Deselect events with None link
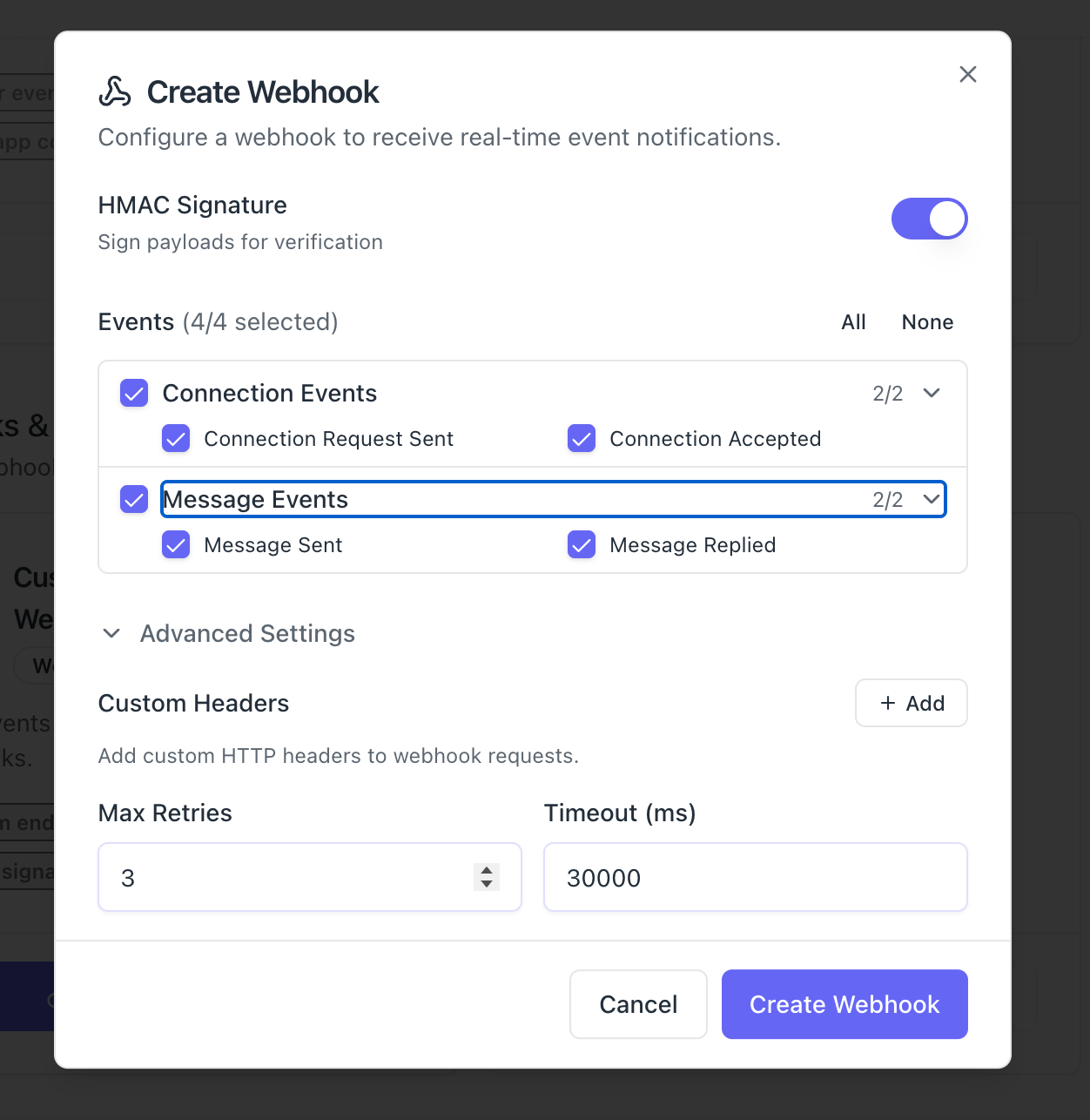This screenshot has width=1090, height=1120. (x=927, y=322)
